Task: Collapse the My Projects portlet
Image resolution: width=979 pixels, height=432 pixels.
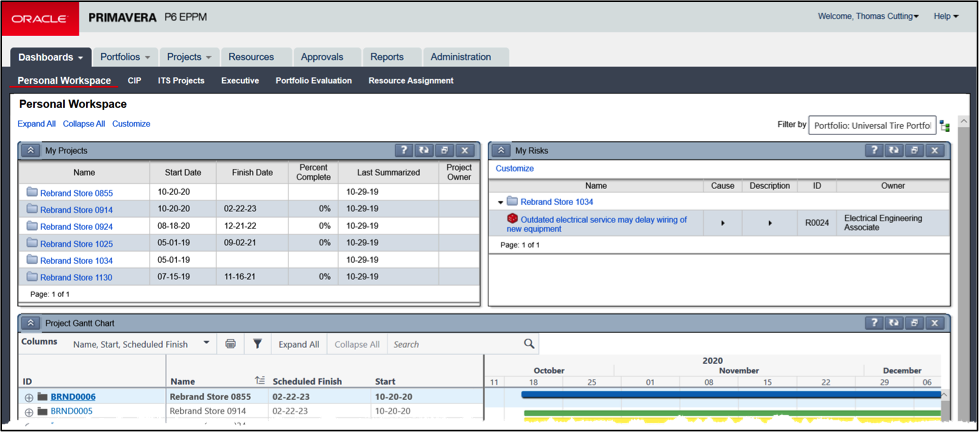Action: point(31,150)
